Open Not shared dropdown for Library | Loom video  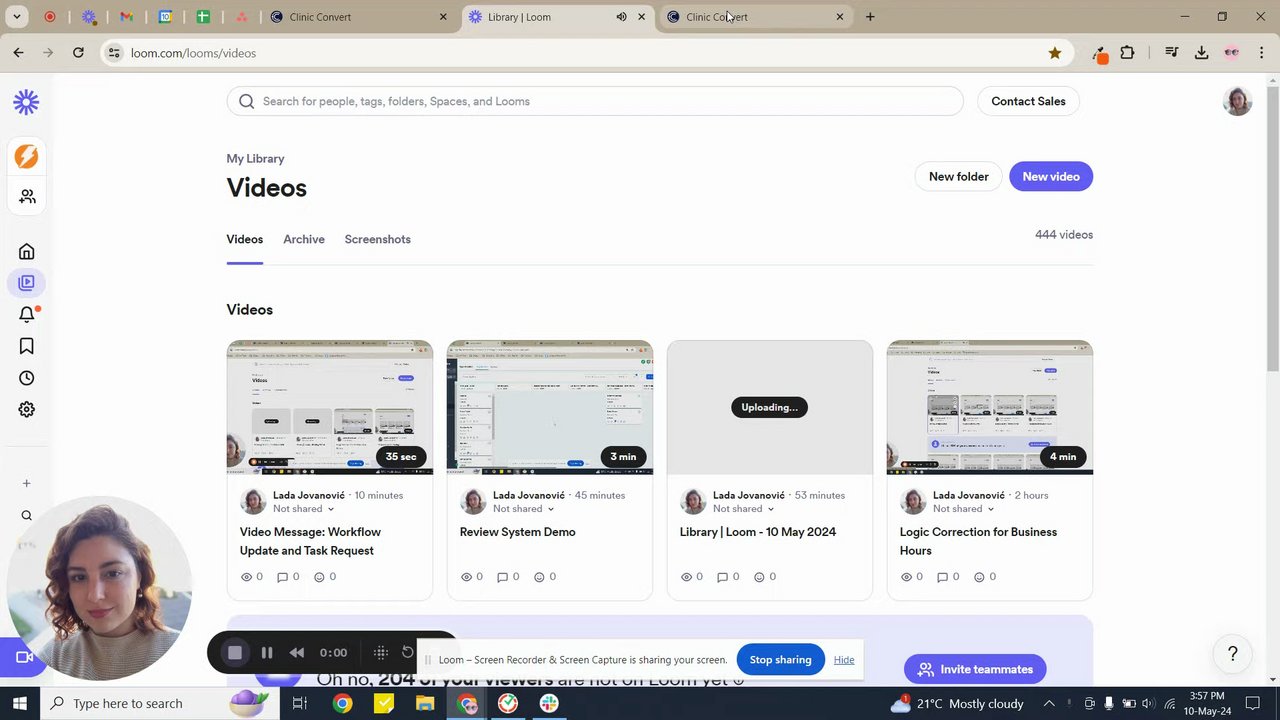[742, 509]
